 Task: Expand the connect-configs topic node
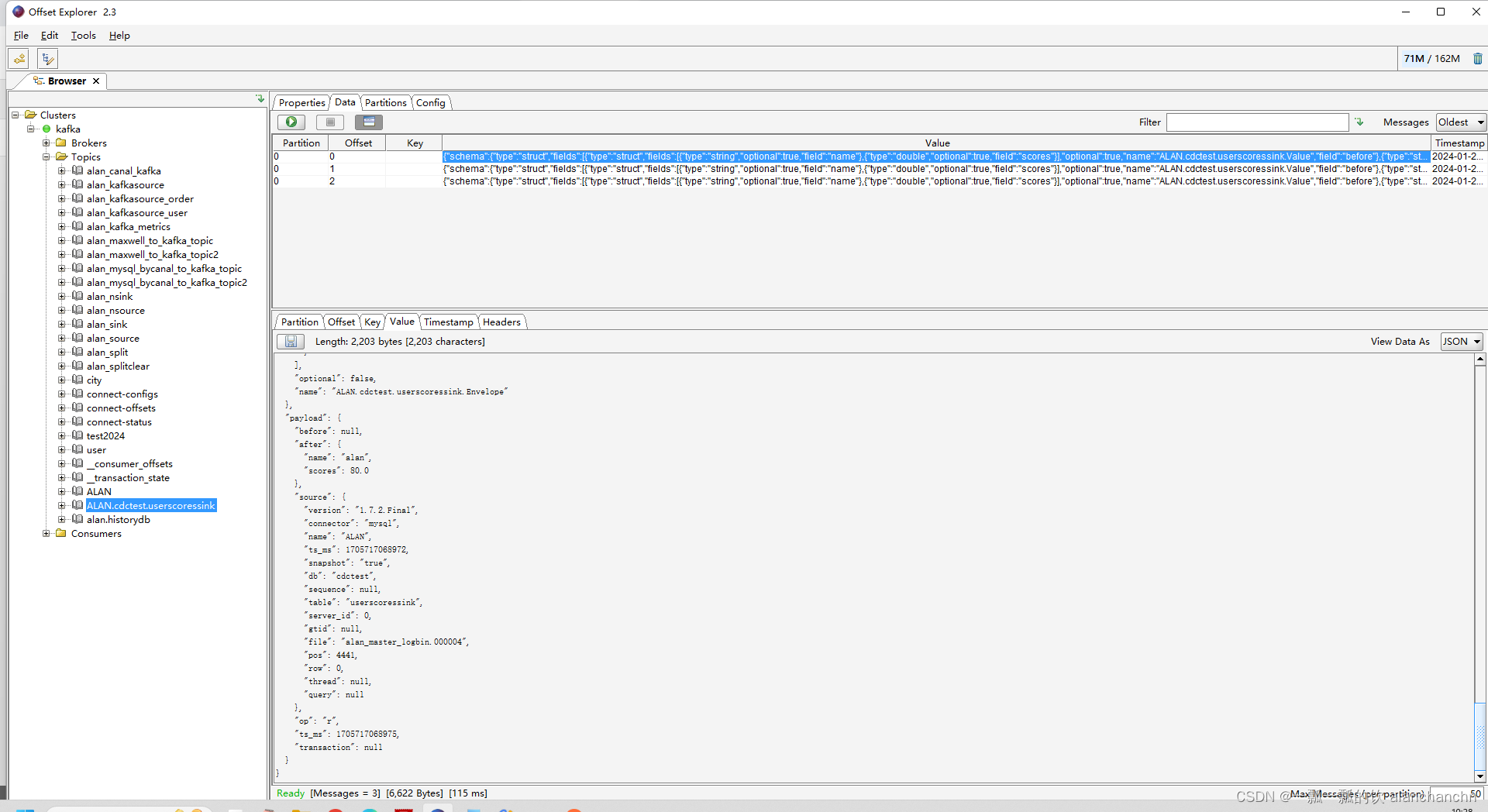tap(61, 394)
